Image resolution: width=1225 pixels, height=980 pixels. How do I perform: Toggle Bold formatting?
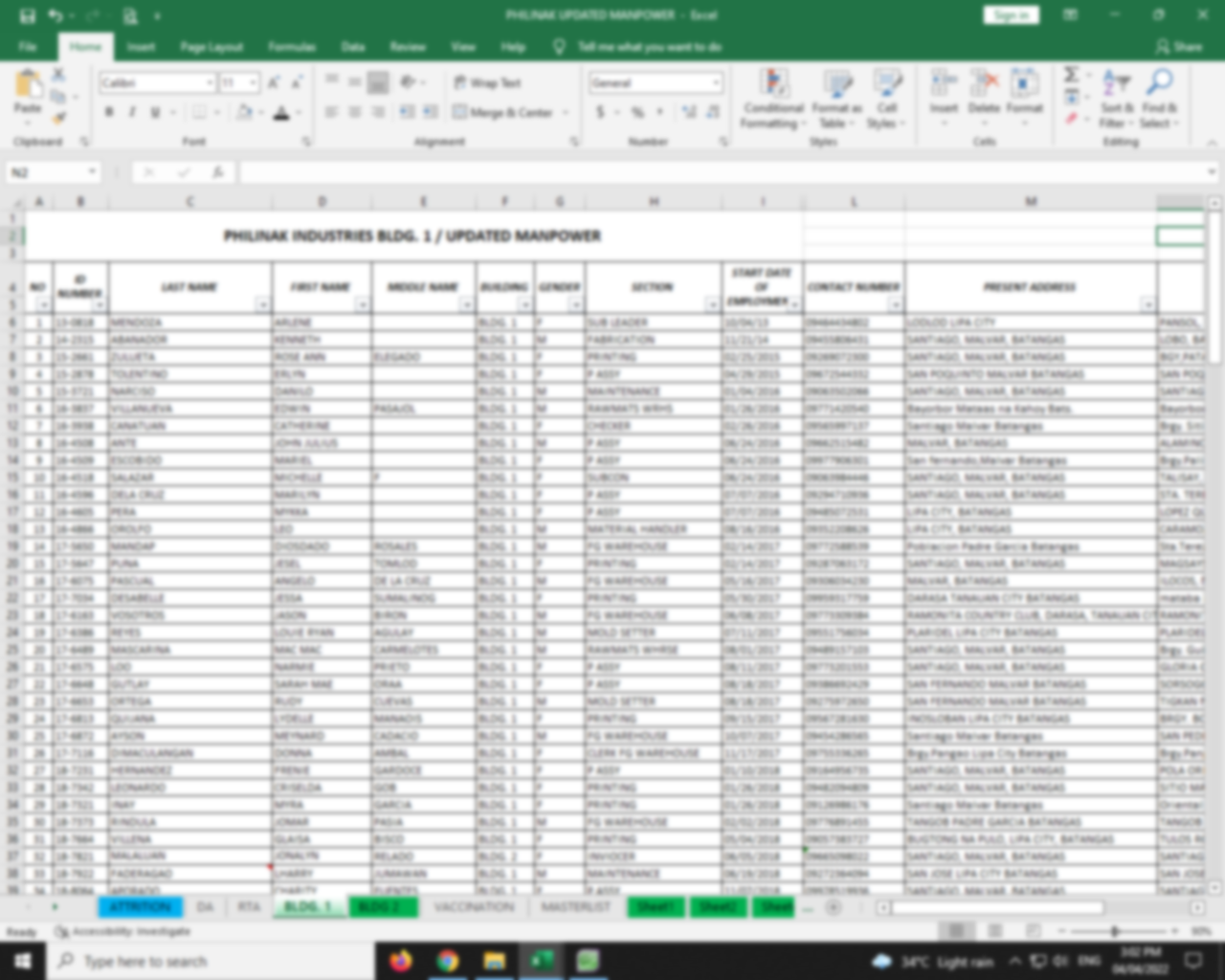tap(109, 113)
